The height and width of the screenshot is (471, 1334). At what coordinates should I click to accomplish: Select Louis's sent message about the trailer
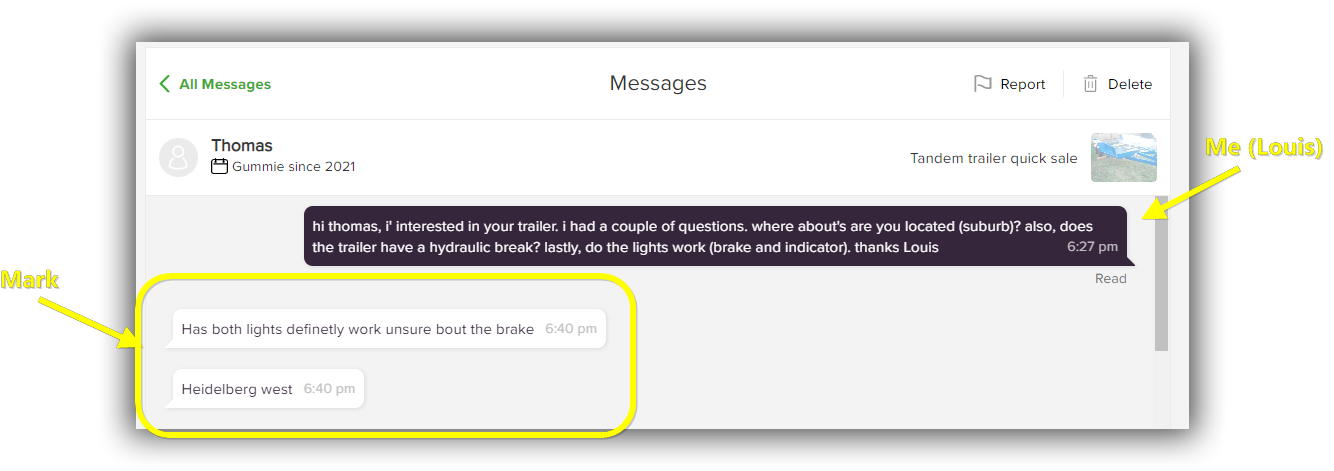(x=716, y=236)
